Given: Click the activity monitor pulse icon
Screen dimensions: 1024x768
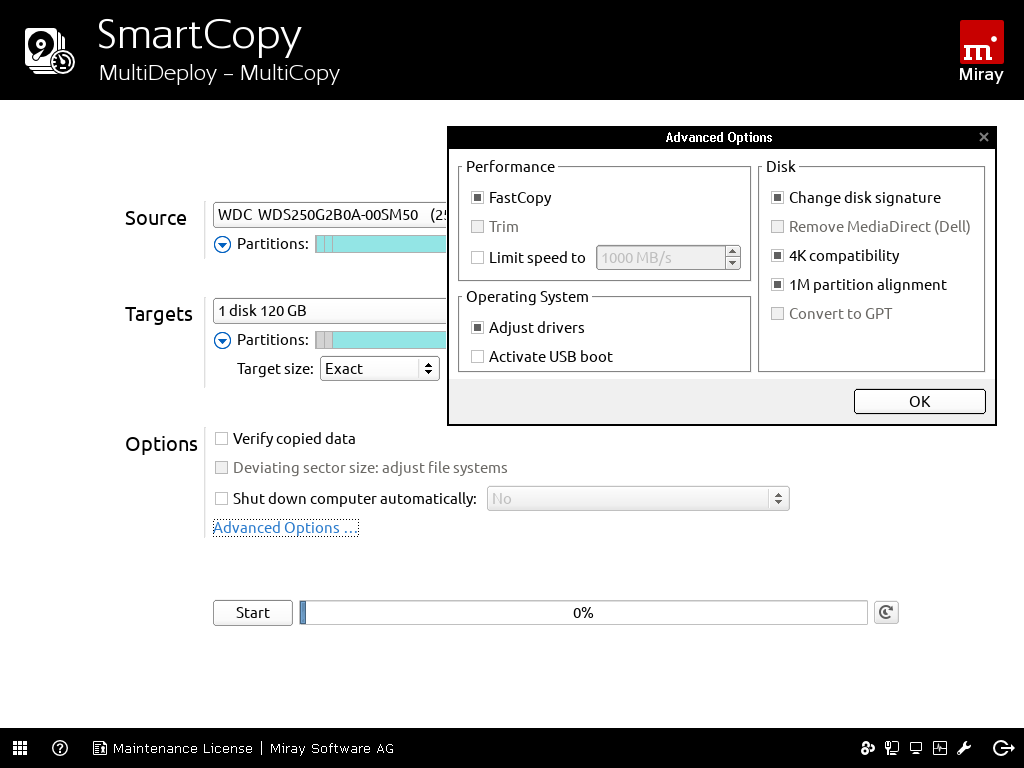Looking at the screenshot, I should point(940,748).
